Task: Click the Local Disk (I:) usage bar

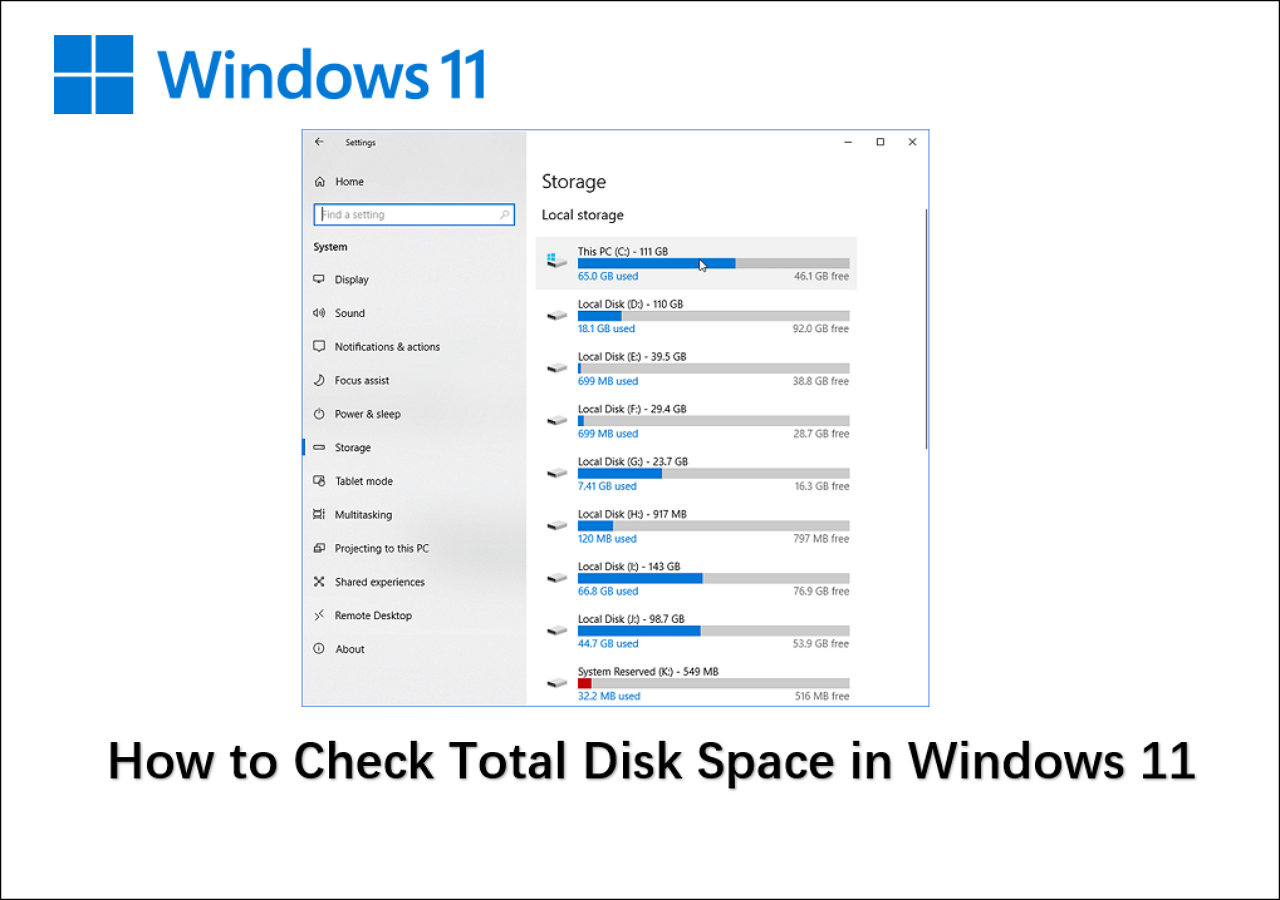Action: (713, 578)
